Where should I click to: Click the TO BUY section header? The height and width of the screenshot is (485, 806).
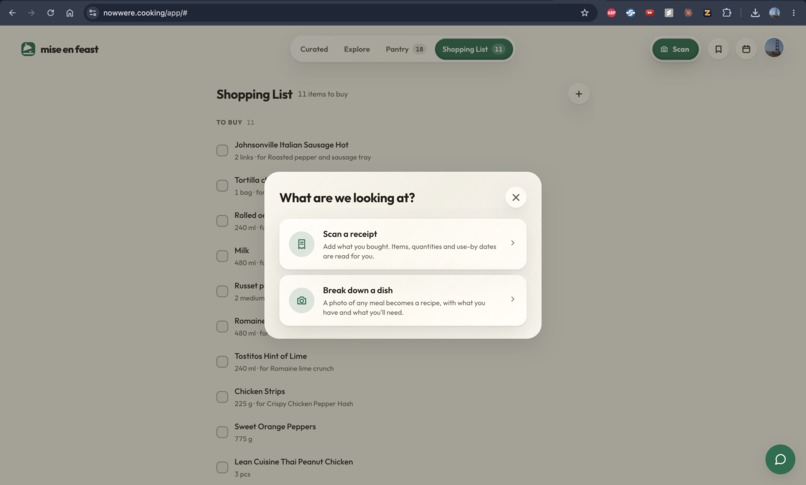click(x=235, y=122)
